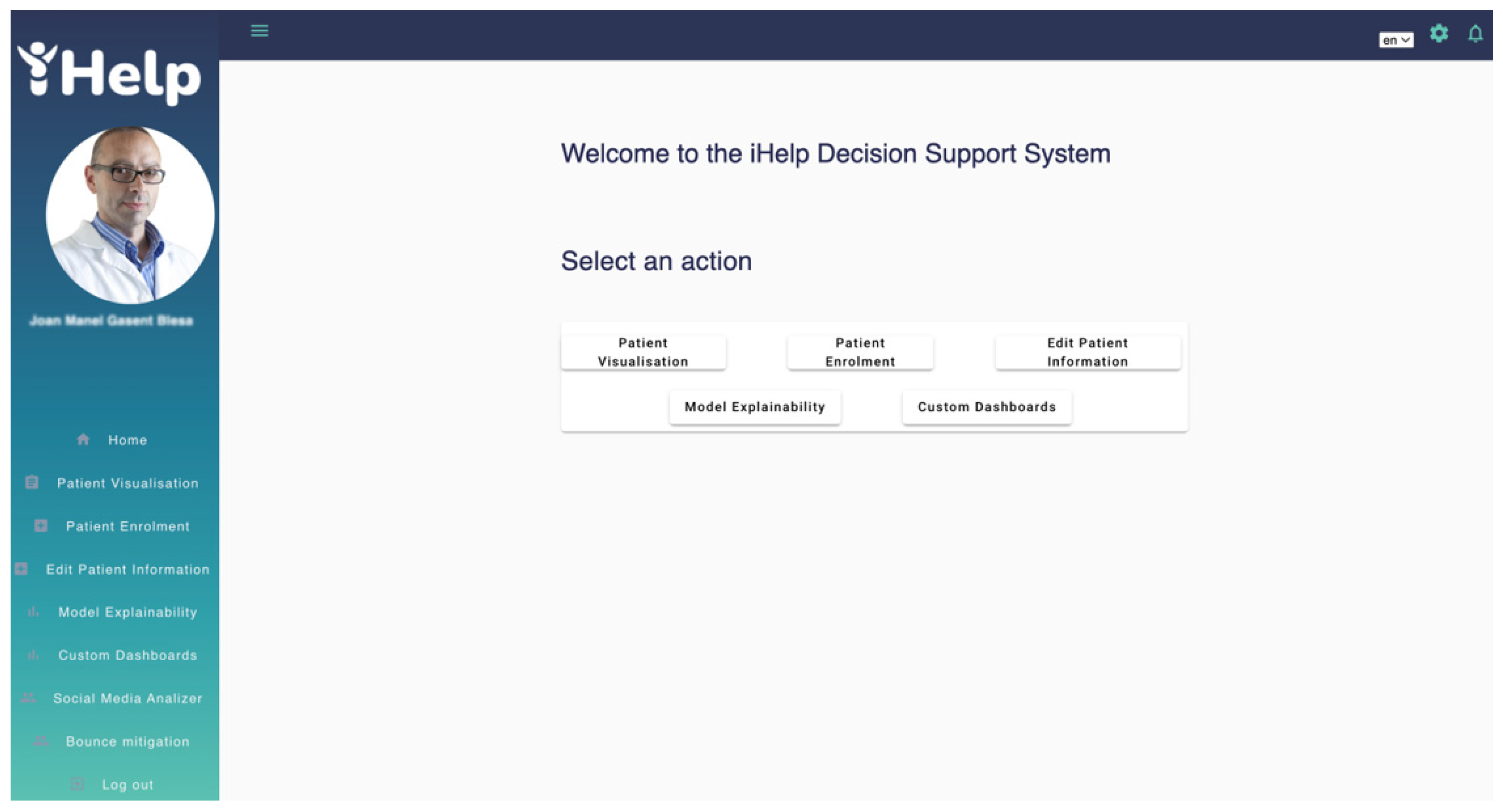1503x812 pixels.
Task: Click the doctor's profile photo
Action: [x=130, y=215]
